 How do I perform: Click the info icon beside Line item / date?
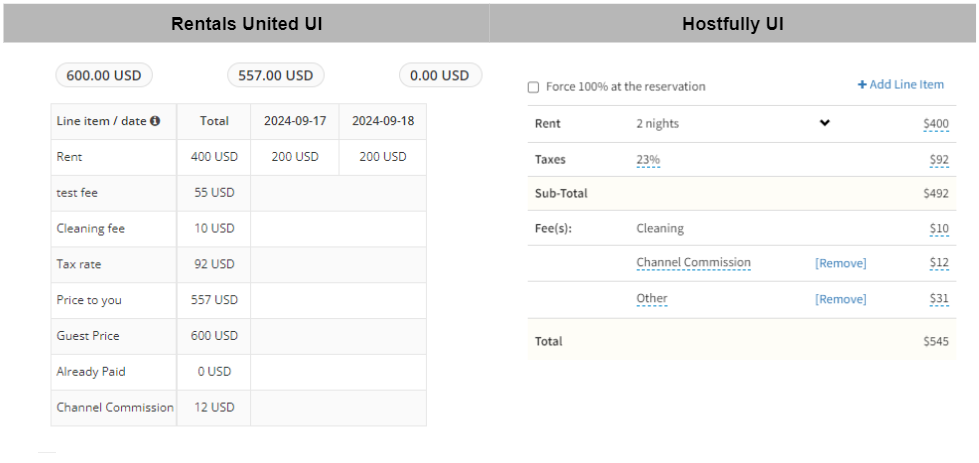pyautogui.click(x=155, y=121)
